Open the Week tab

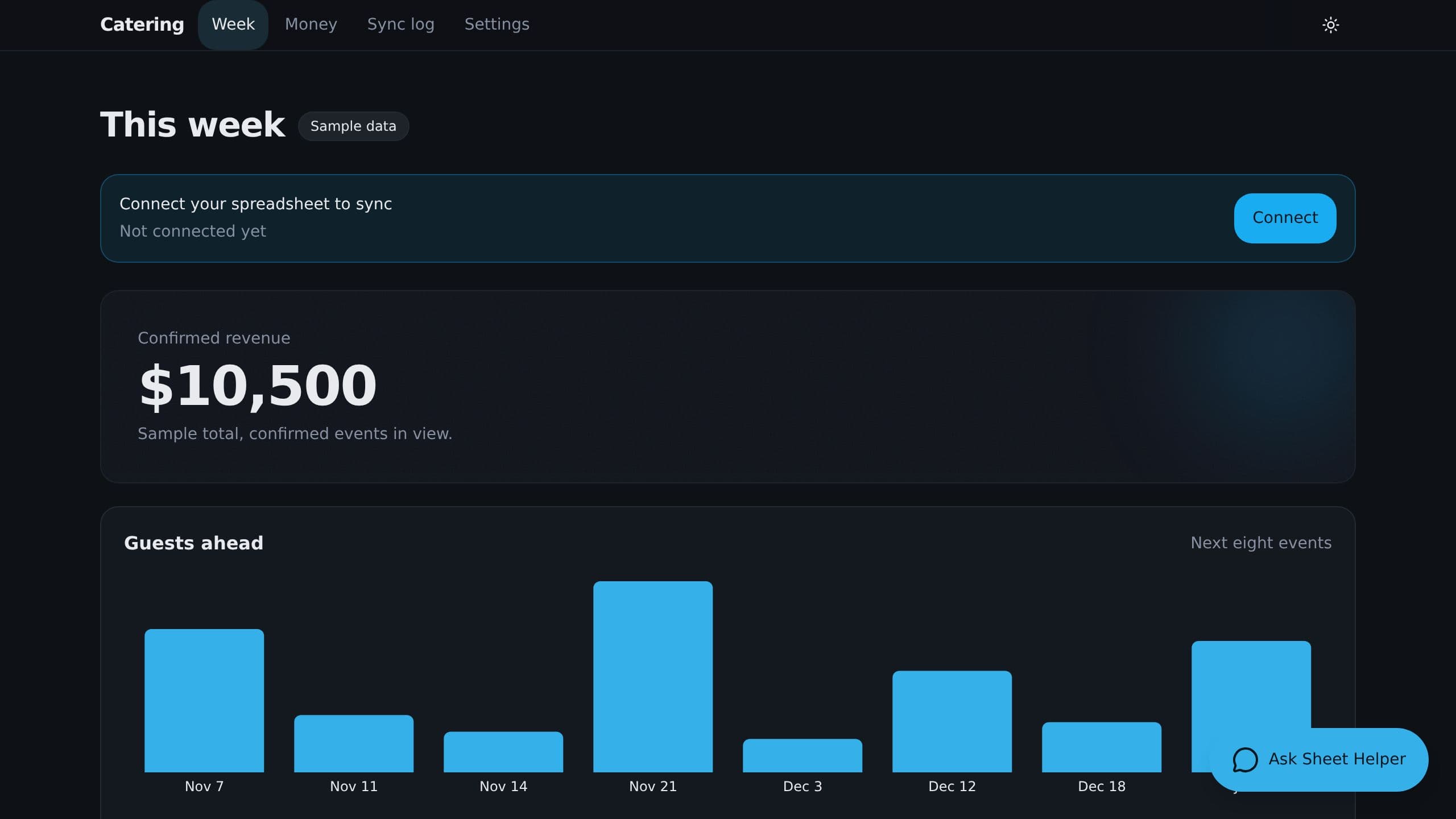click(233, 24)
